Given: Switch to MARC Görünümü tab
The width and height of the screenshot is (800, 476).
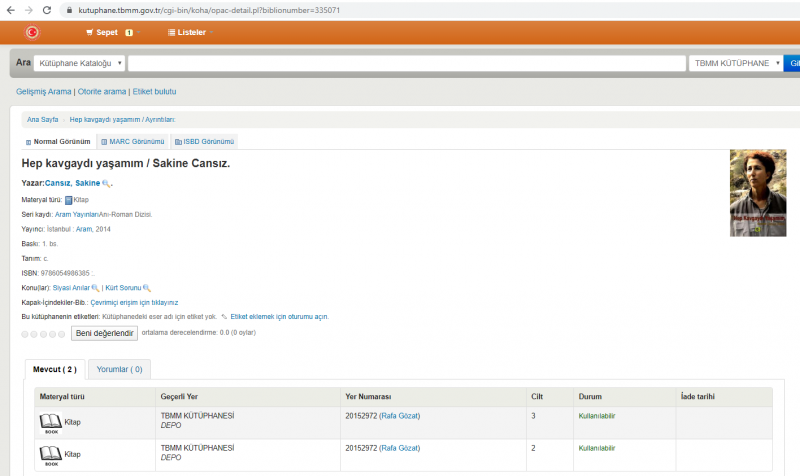Looking at the screenshot, I should (x=132, y=142).
